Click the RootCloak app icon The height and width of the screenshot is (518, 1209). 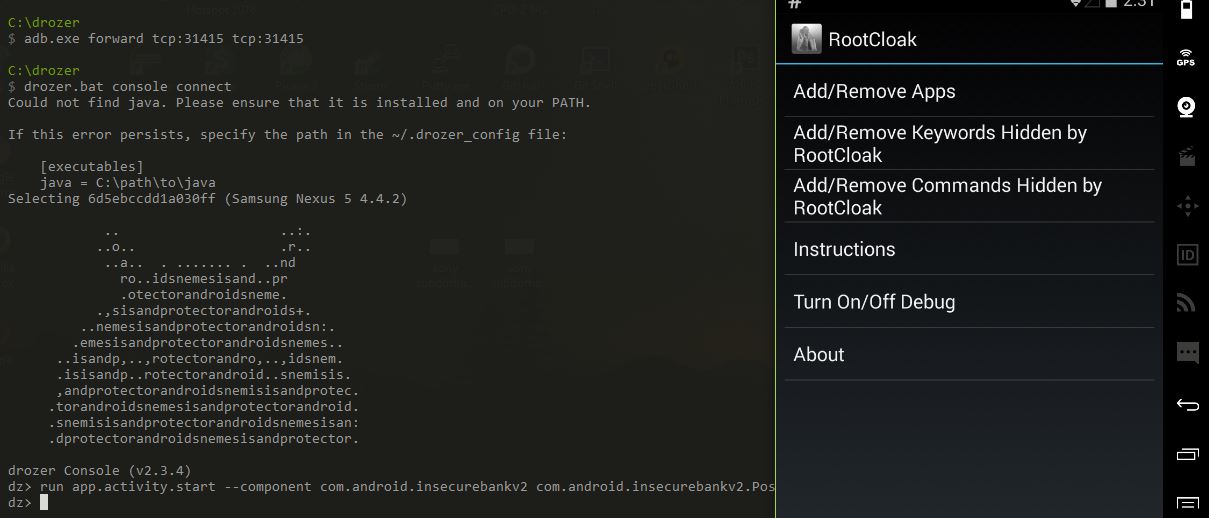(806, 39)
